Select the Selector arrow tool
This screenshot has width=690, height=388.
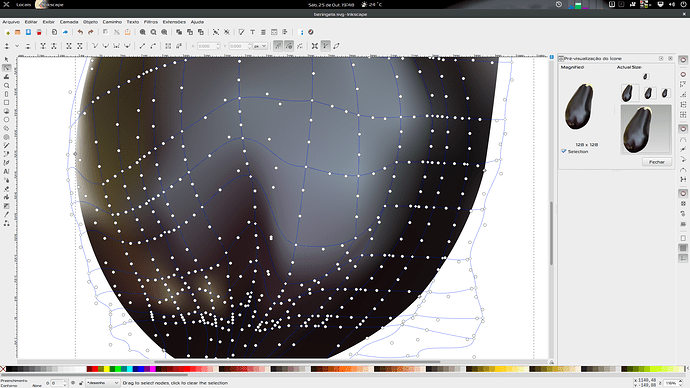point(6,59)
